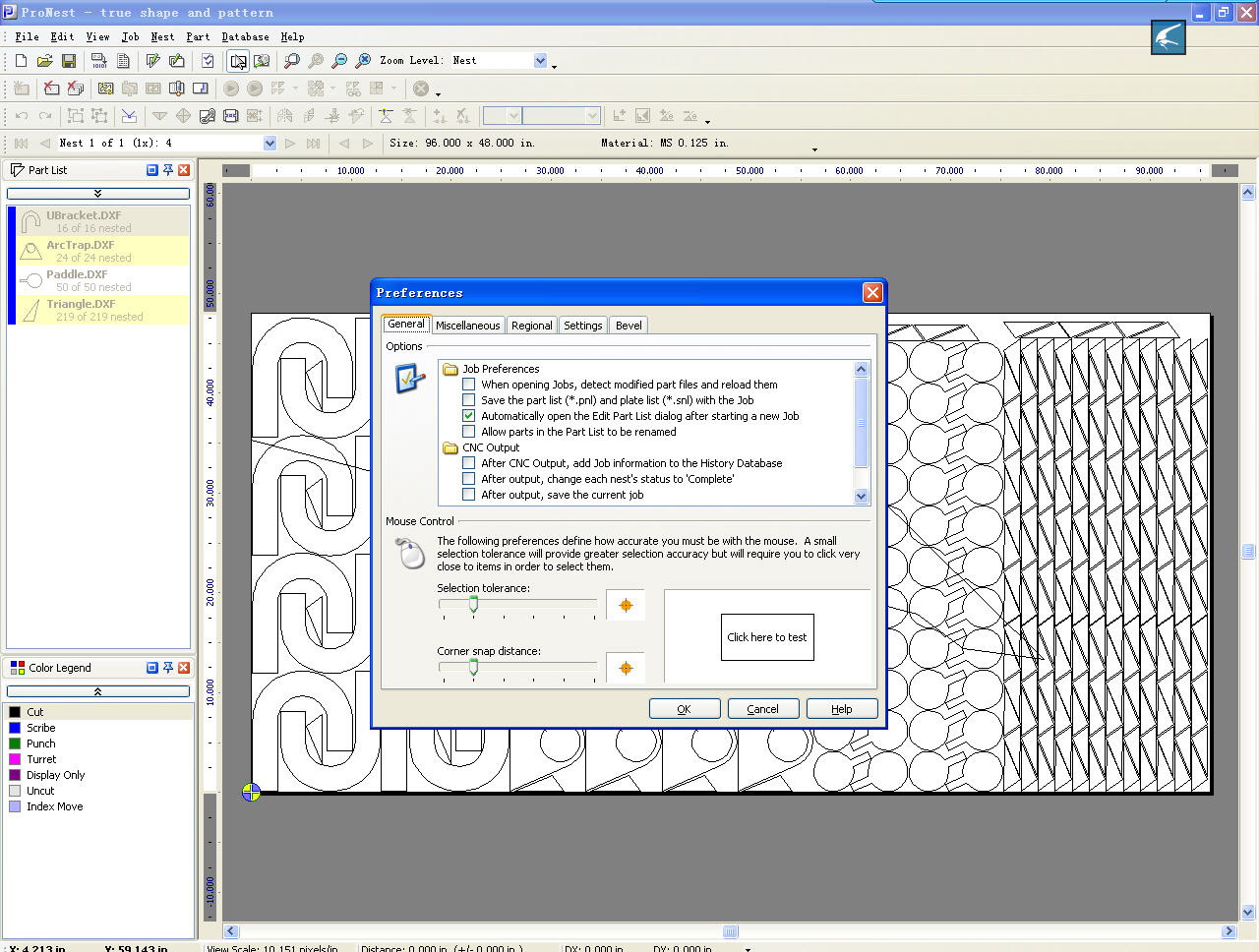Open the File menu
This screenshot has width=1259, height=952.
pos(27,36)
